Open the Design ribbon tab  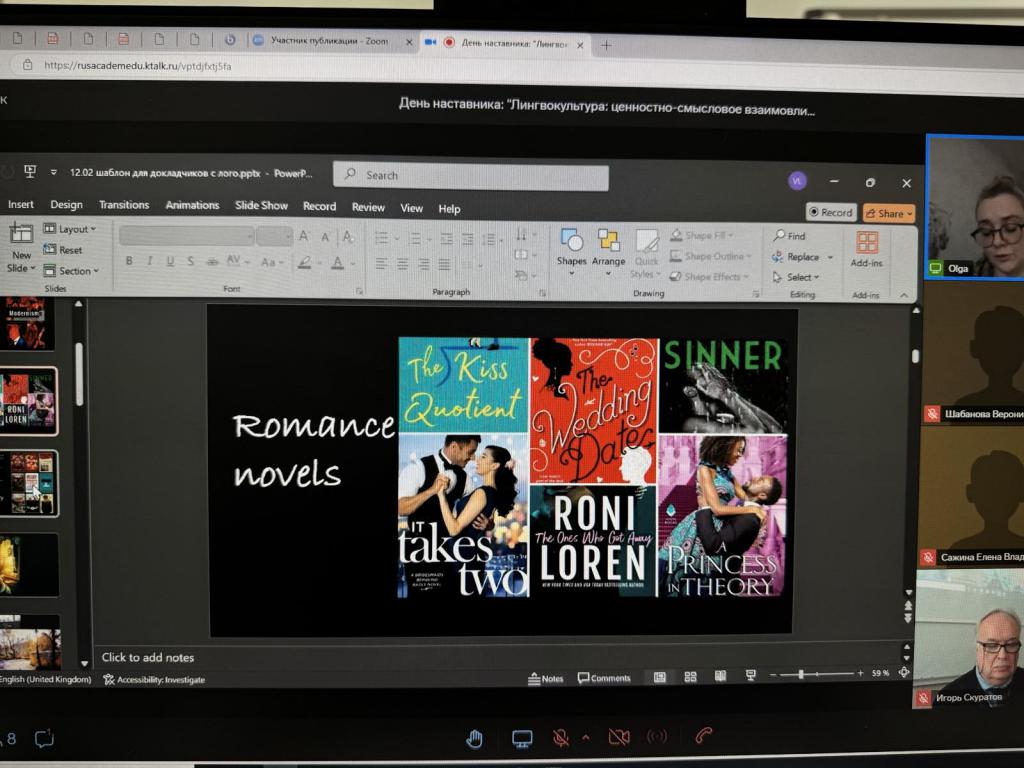pyautogui.click(x=67, y=204)
